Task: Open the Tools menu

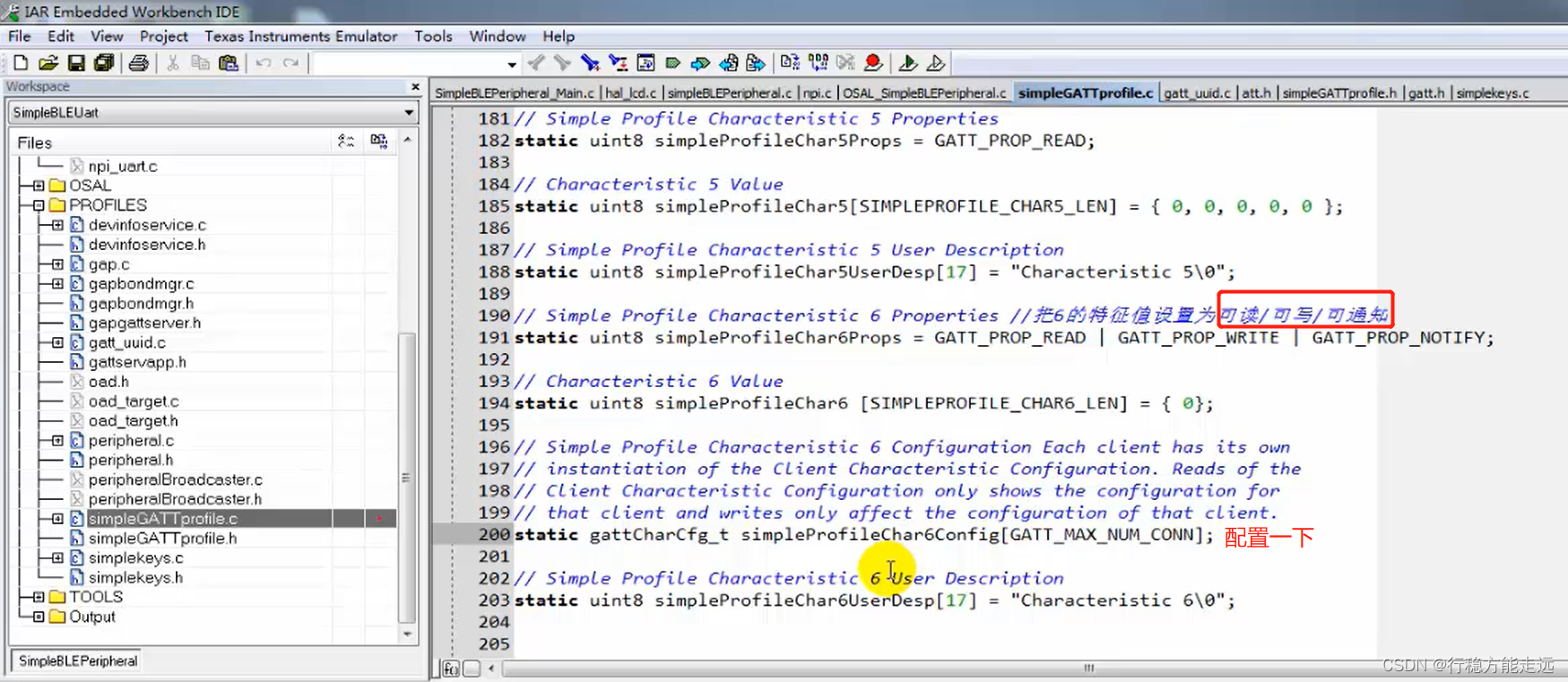Action: tap(433, 36)
